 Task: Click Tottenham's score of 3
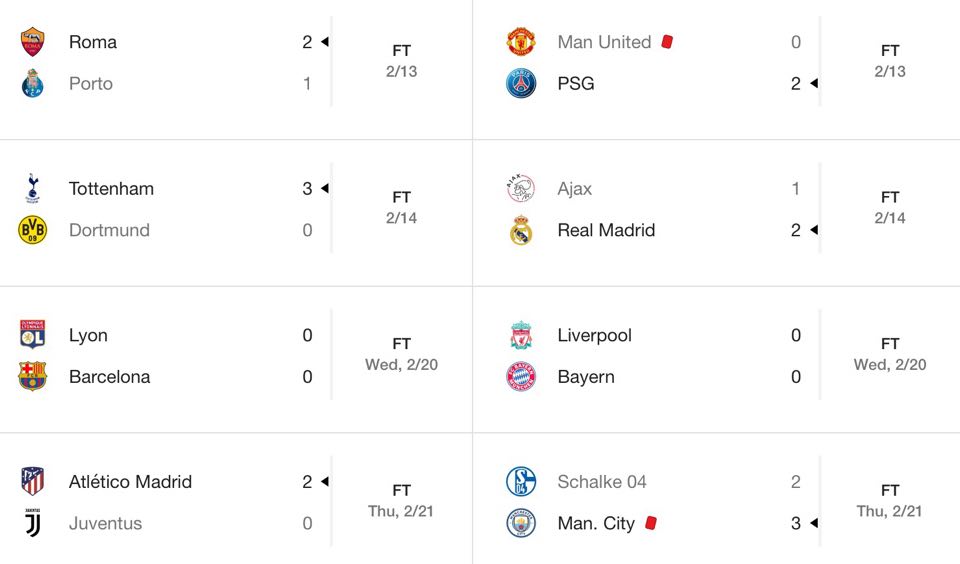tap(307, 189)
